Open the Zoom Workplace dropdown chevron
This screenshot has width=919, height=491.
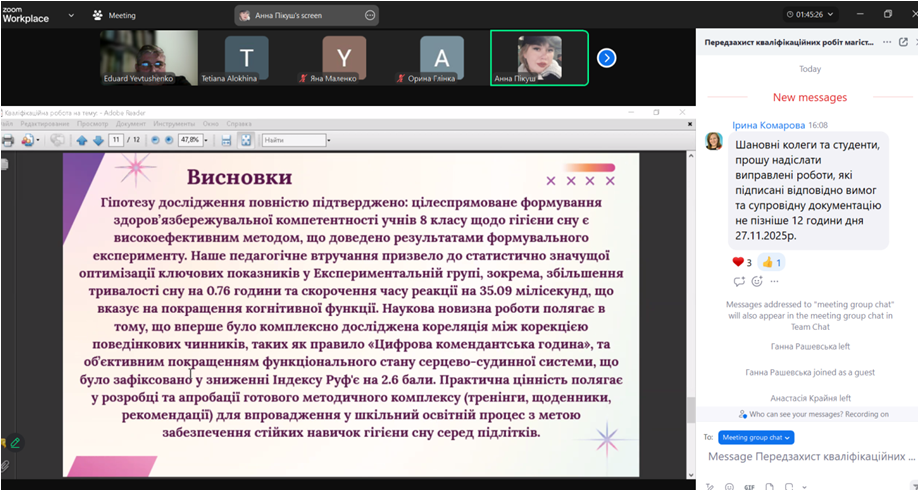(71, 15)
